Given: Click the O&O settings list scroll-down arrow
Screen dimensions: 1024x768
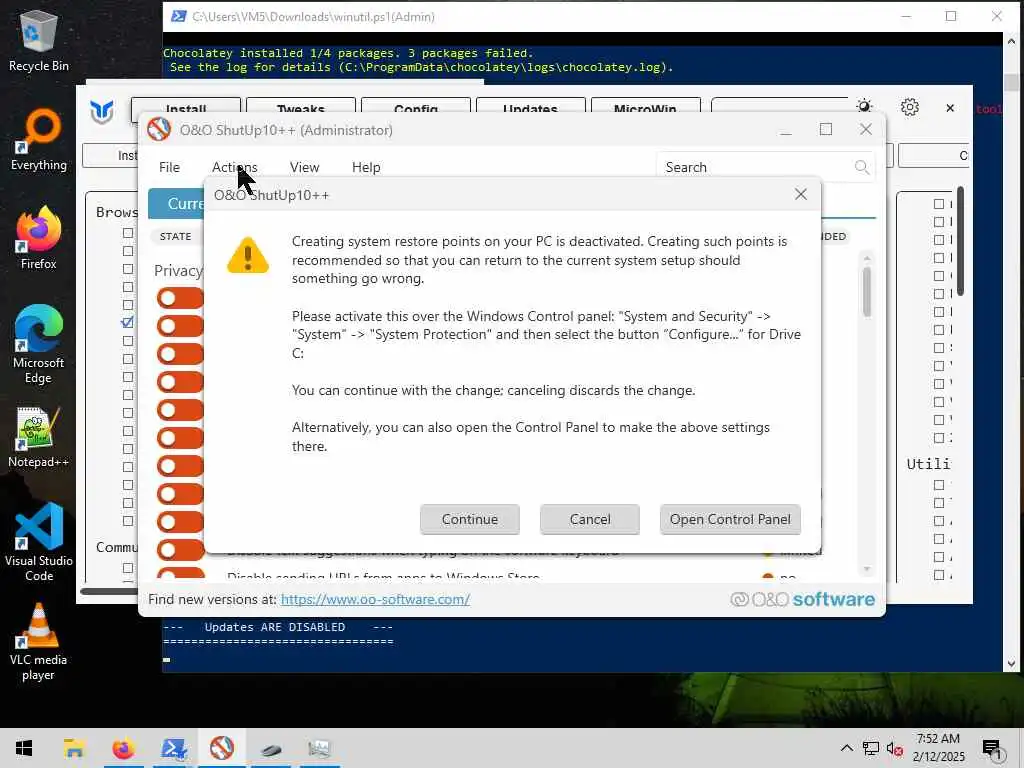Looking at the screenshot, I should 867,569.
